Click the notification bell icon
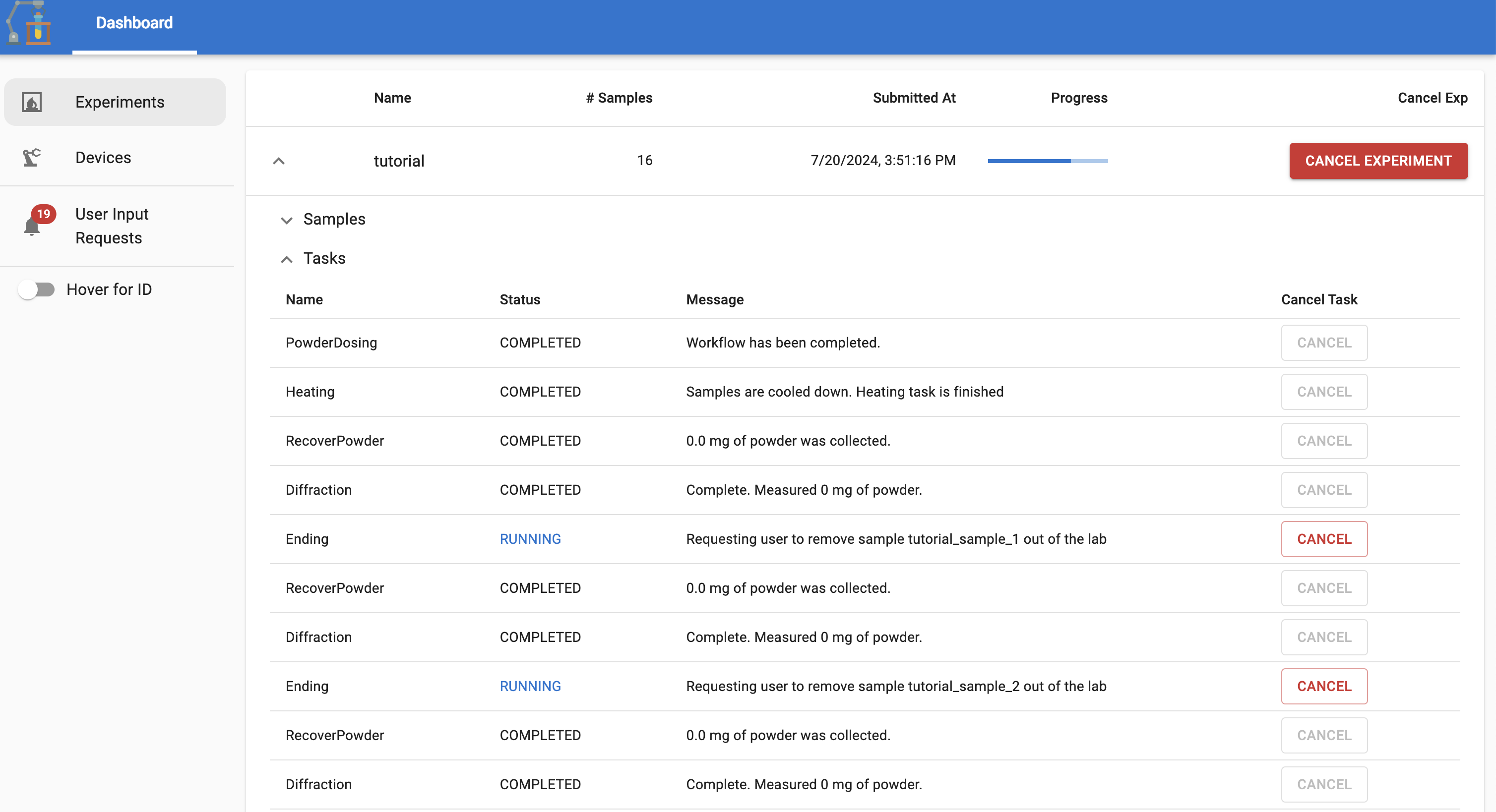Viewport: 1496px width, 812px height. [x=31, y=227]
